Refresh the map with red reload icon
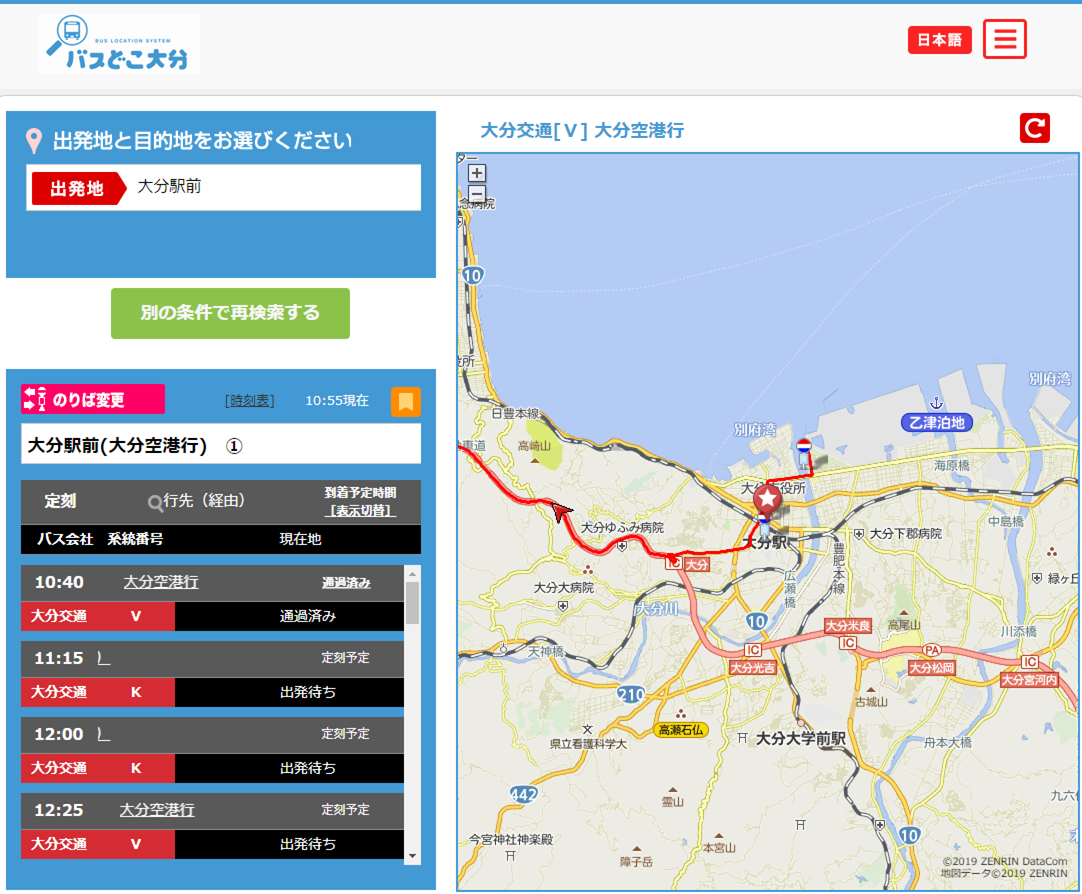This screenshot has width=1082, height=894. [x=1034, y=128]
